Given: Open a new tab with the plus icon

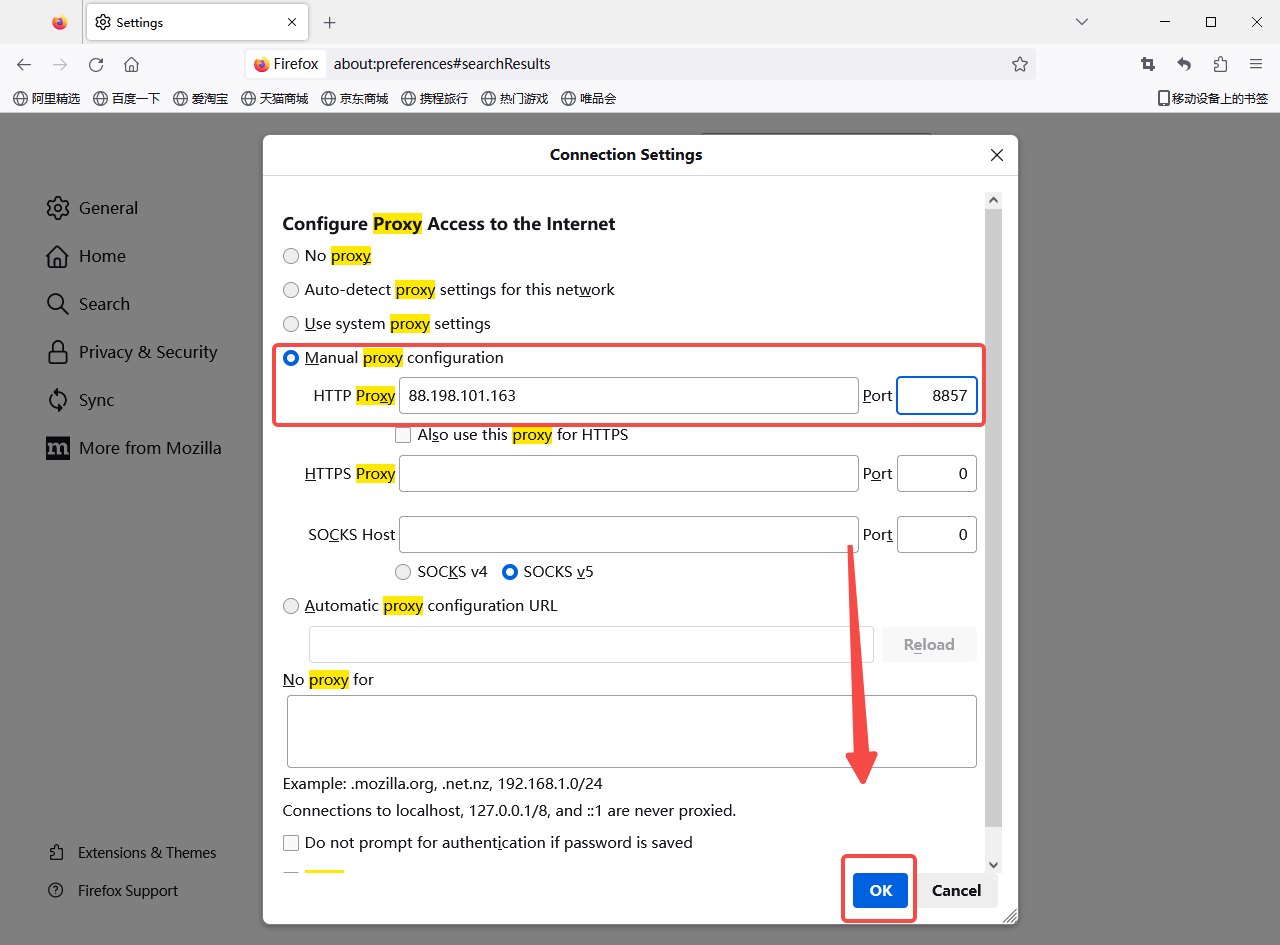Looking at the screenshot, I should point(330,22).
